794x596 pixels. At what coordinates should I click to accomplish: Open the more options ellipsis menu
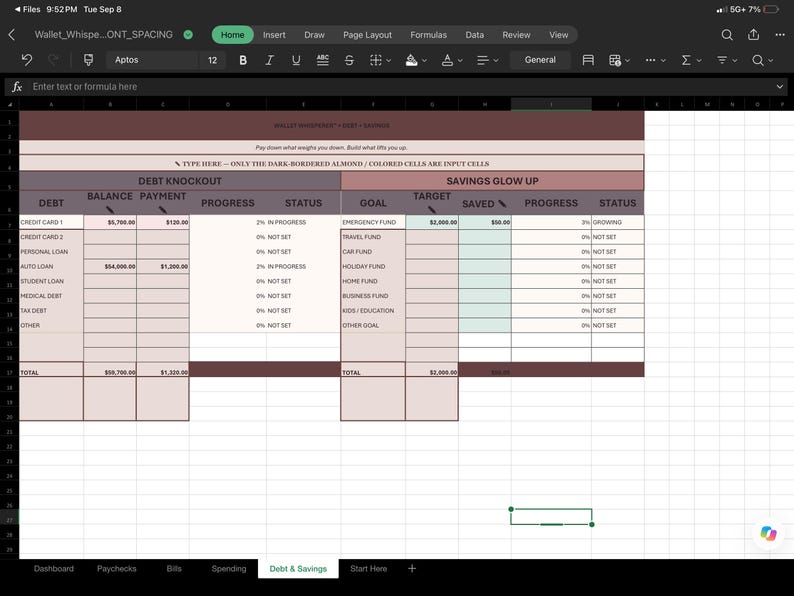pyautogui.click(x=780, y=34)
